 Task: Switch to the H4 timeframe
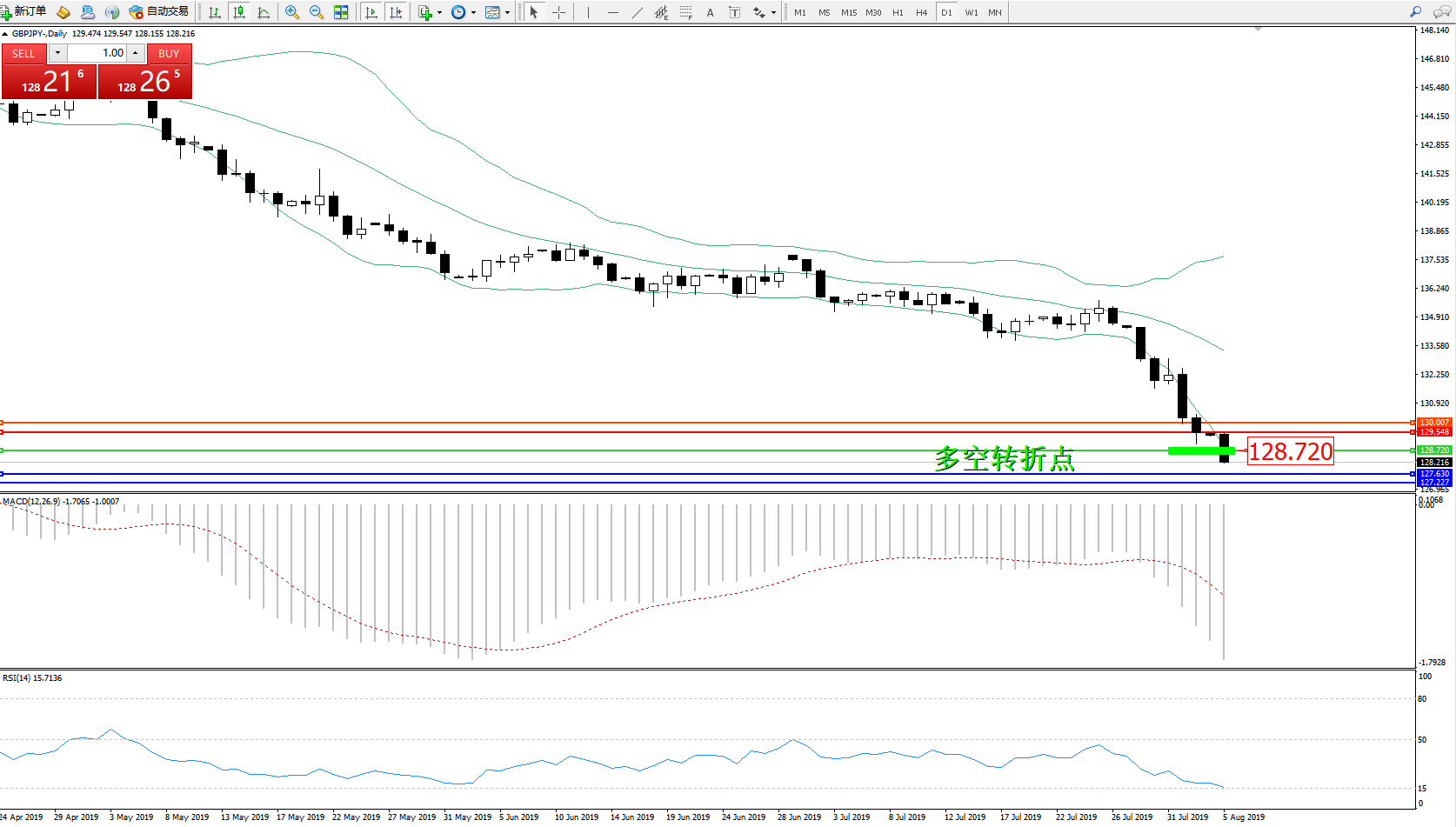click(x=922, y=12)
